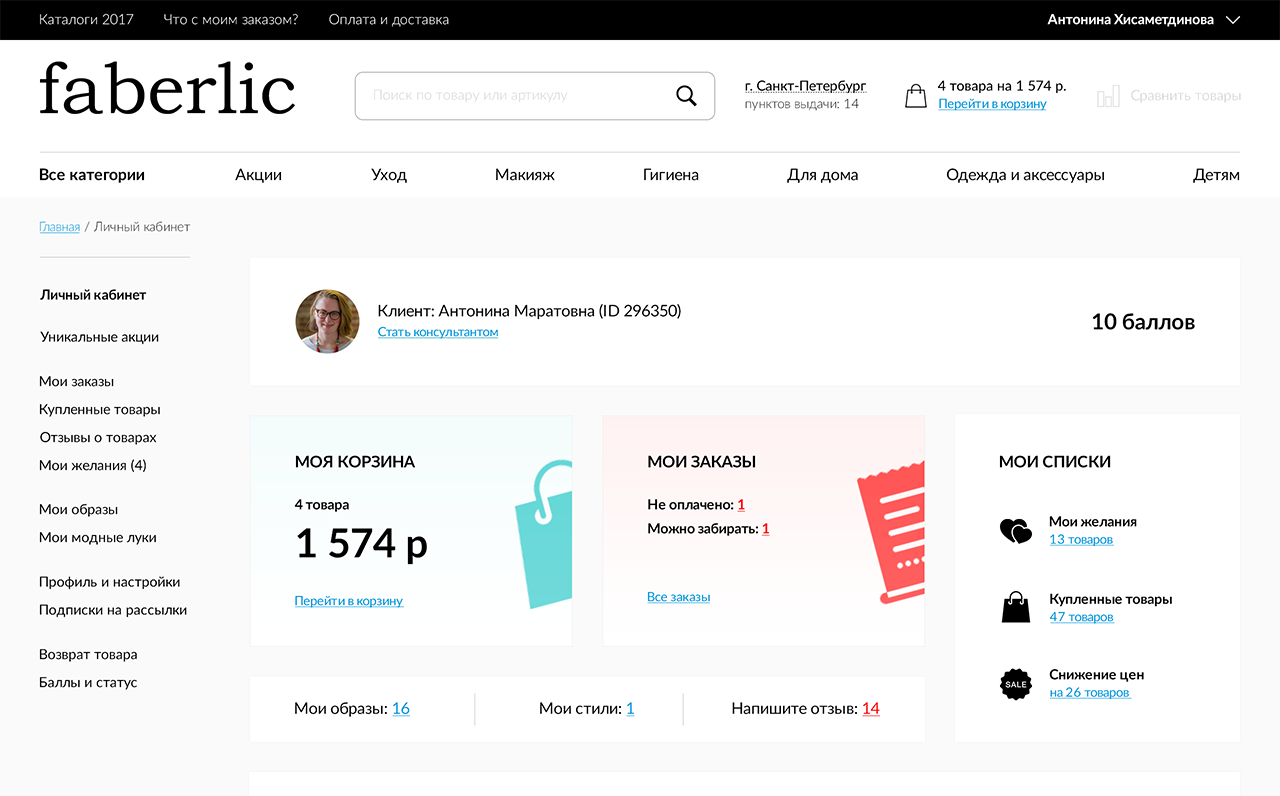
Task: Open Мои образы in sidebar
Action: click(x=79, y=510)
